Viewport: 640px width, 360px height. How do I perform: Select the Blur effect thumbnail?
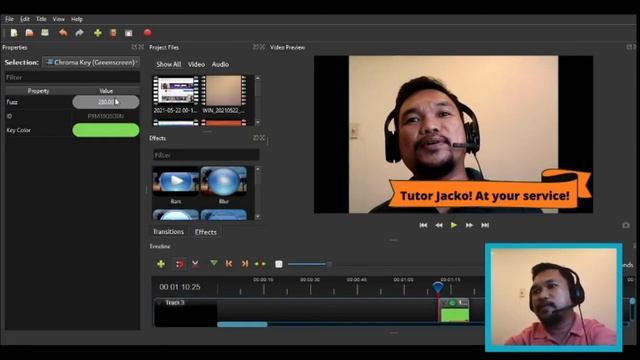click(x=224, y=182)
